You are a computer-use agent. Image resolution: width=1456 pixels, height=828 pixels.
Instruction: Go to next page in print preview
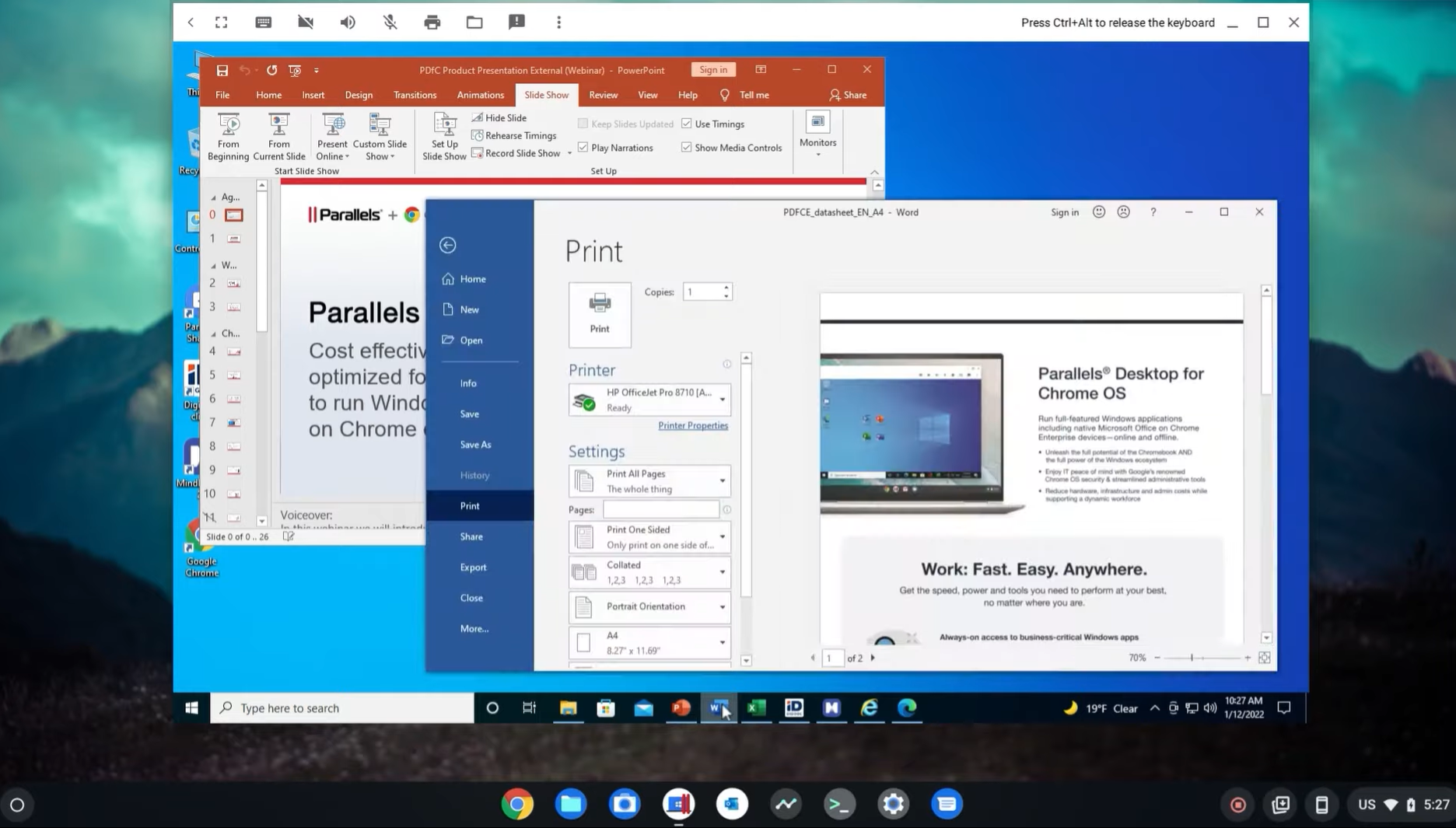click(x=873, y=658)
